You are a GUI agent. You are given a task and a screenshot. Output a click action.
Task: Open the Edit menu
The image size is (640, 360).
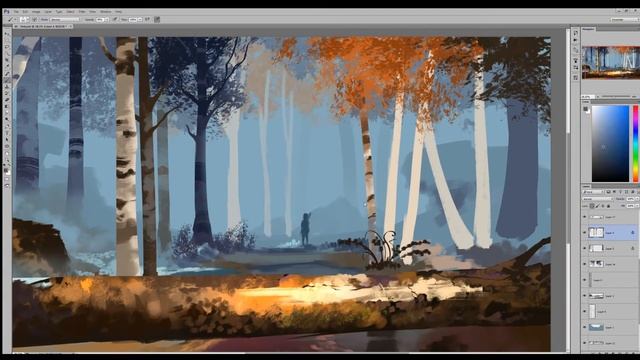tap(25, 11)
